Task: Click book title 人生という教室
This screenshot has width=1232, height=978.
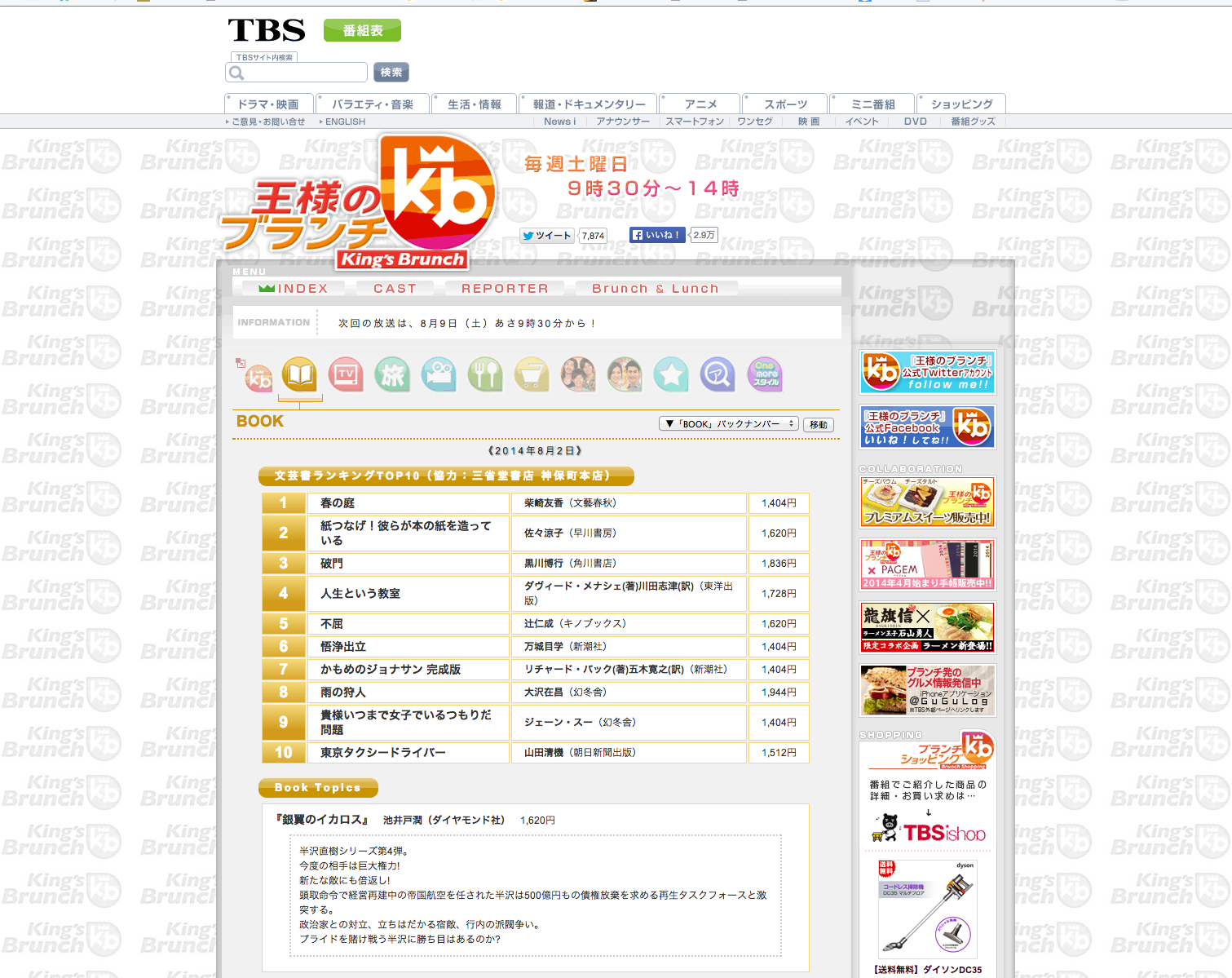Action: [x=360, y=594]
